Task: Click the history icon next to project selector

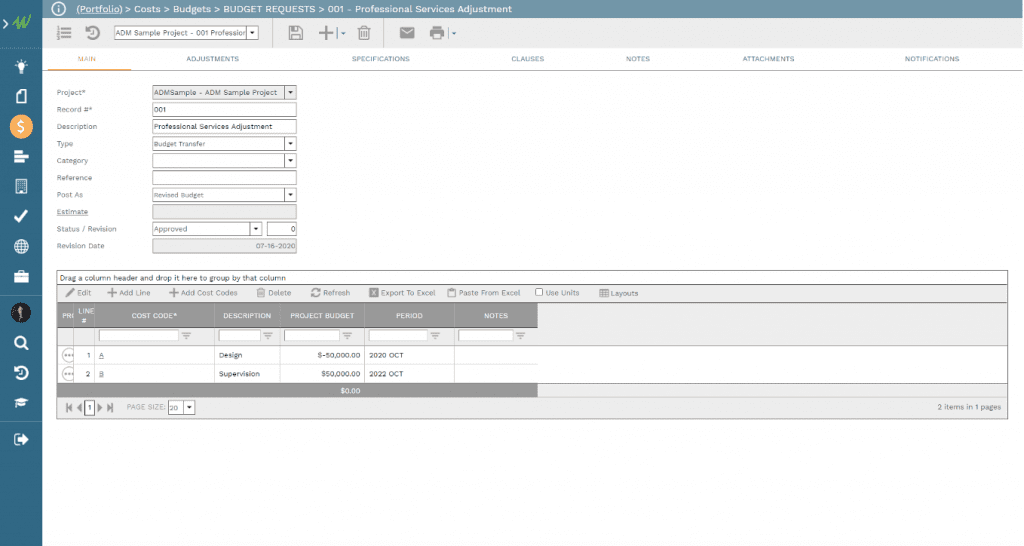Action: tap(92, 33)
